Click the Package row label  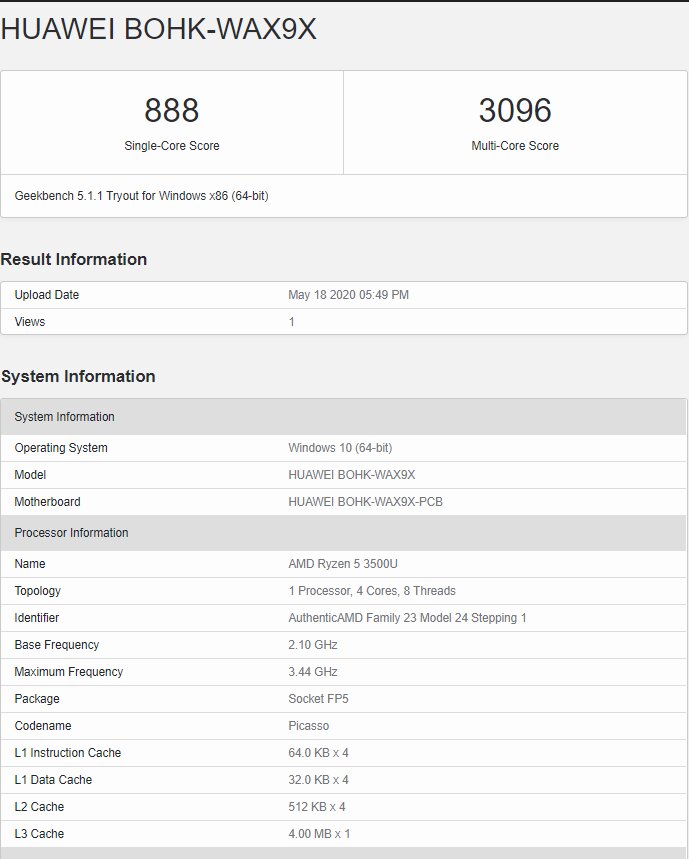[x=37, y=699]
